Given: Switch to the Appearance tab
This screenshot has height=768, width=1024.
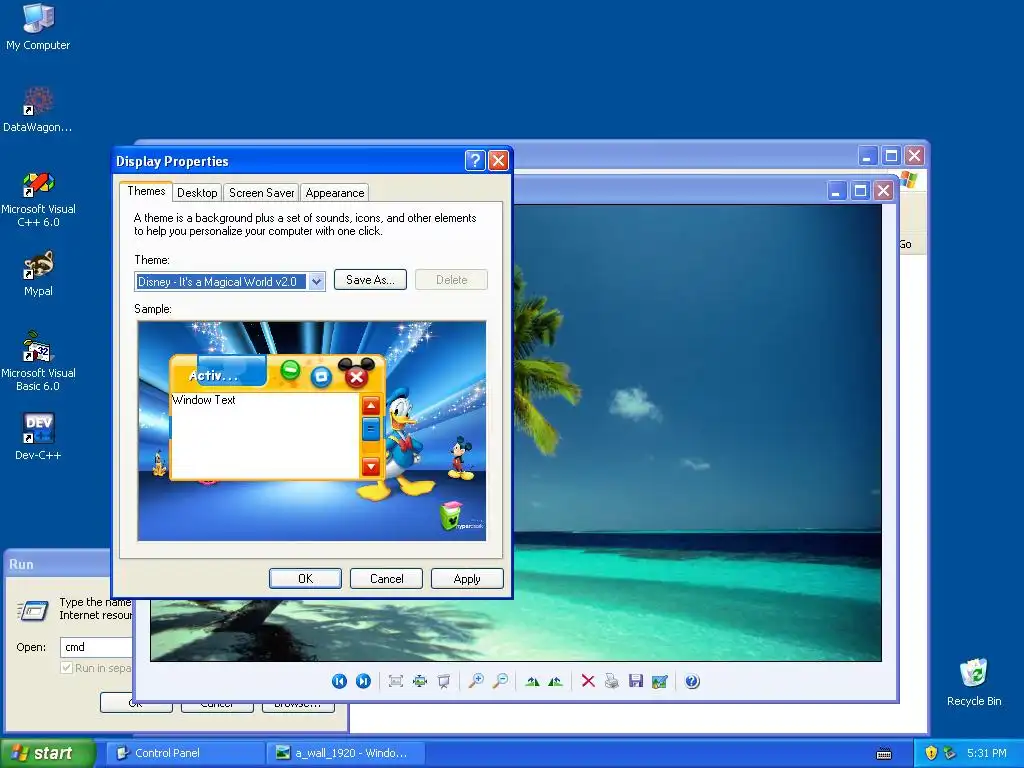Looking at the screenshot, I should pos(335,193).
